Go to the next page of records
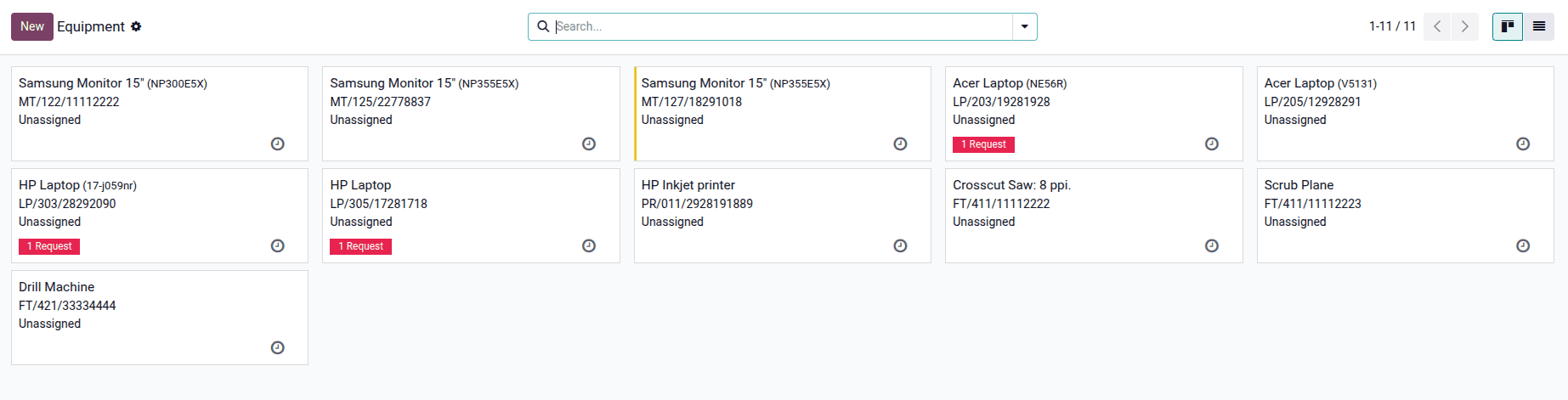The image size is (1568, 400). [x=1465, y=26]
